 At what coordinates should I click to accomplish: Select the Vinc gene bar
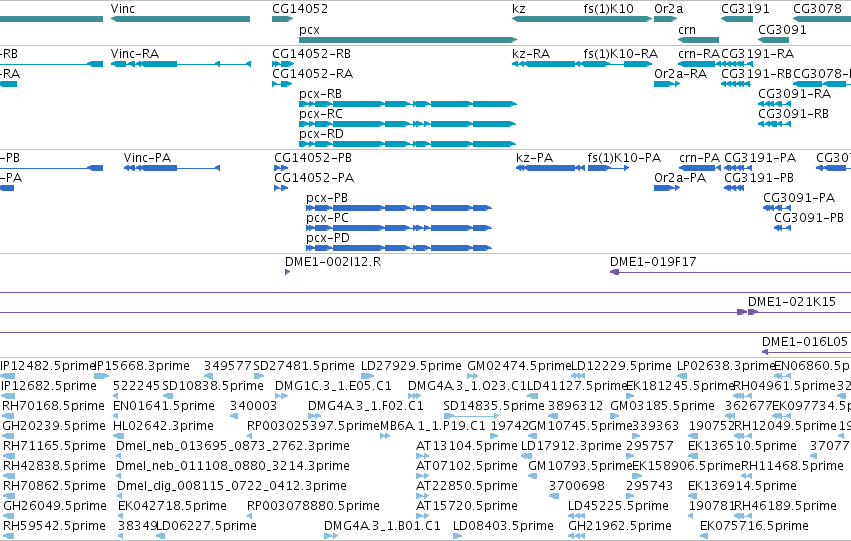click(x=180, y=19)
